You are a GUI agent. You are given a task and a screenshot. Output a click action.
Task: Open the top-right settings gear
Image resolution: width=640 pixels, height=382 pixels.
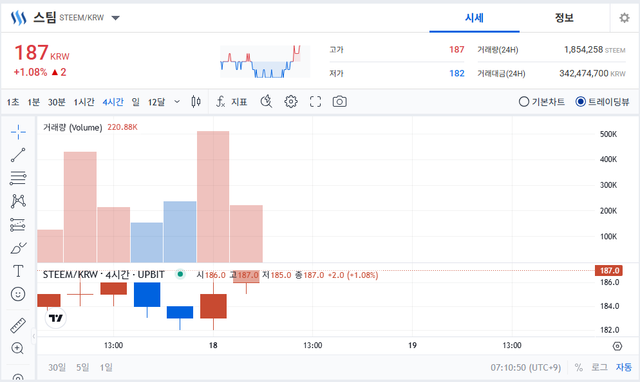click(x=624, y=18)
